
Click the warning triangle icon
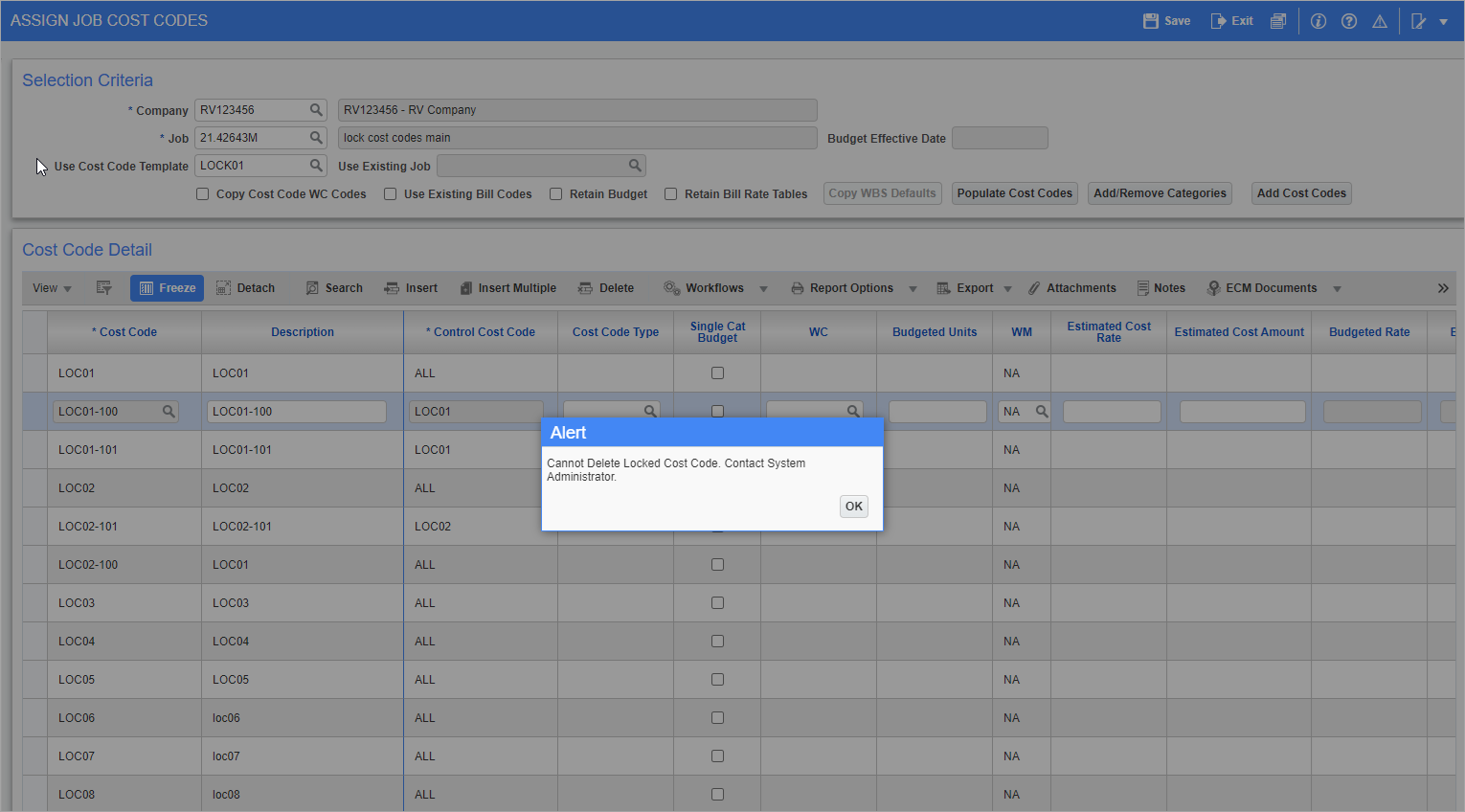coord(1380,21)
